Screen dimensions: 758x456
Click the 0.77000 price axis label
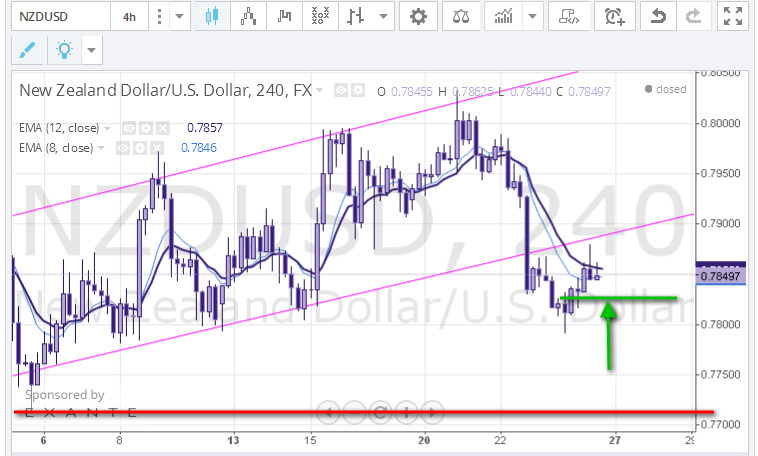tap(721, 425)
